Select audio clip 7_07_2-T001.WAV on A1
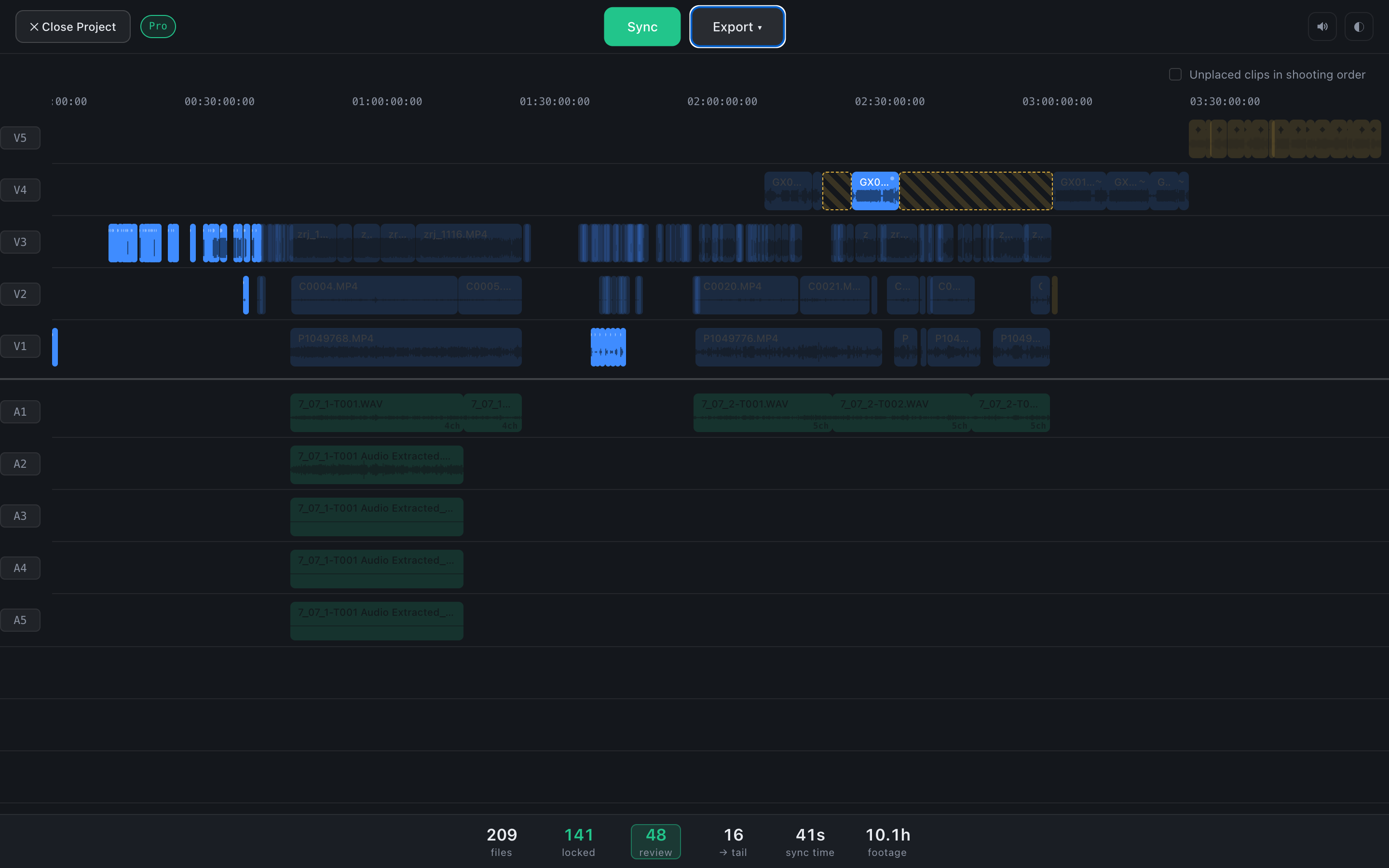This screenshot has height=868, width=1389. (x=763, y=413)
